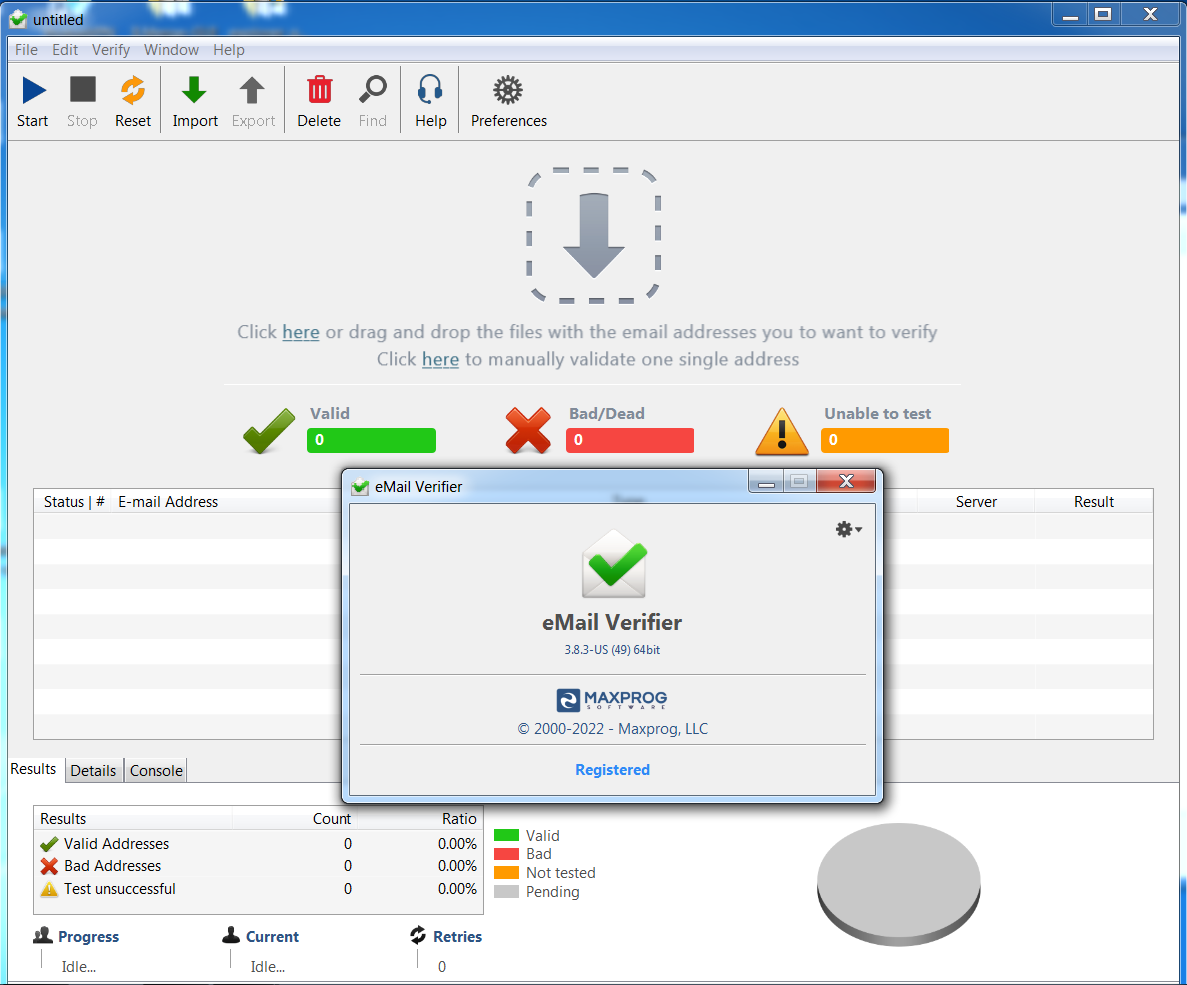This screenshot has height=985, width=1187.
Task: Click the green Import arrow icon
Action: (x=194, y=91)
